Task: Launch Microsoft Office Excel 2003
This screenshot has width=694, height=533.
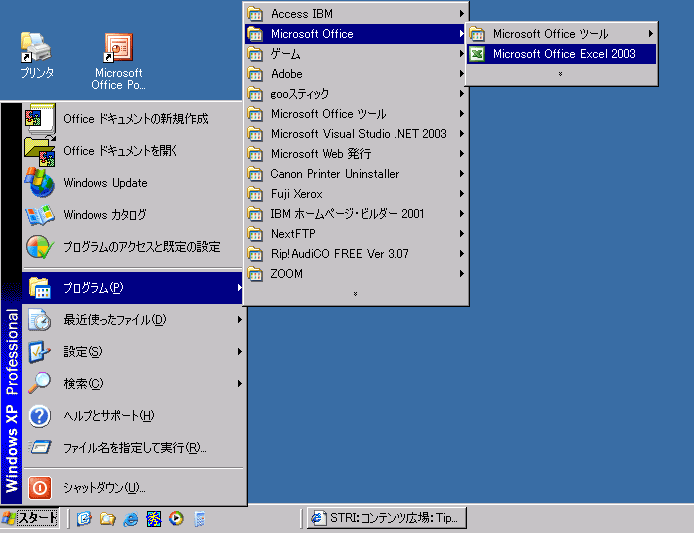Action: click(x=561, y=54)
